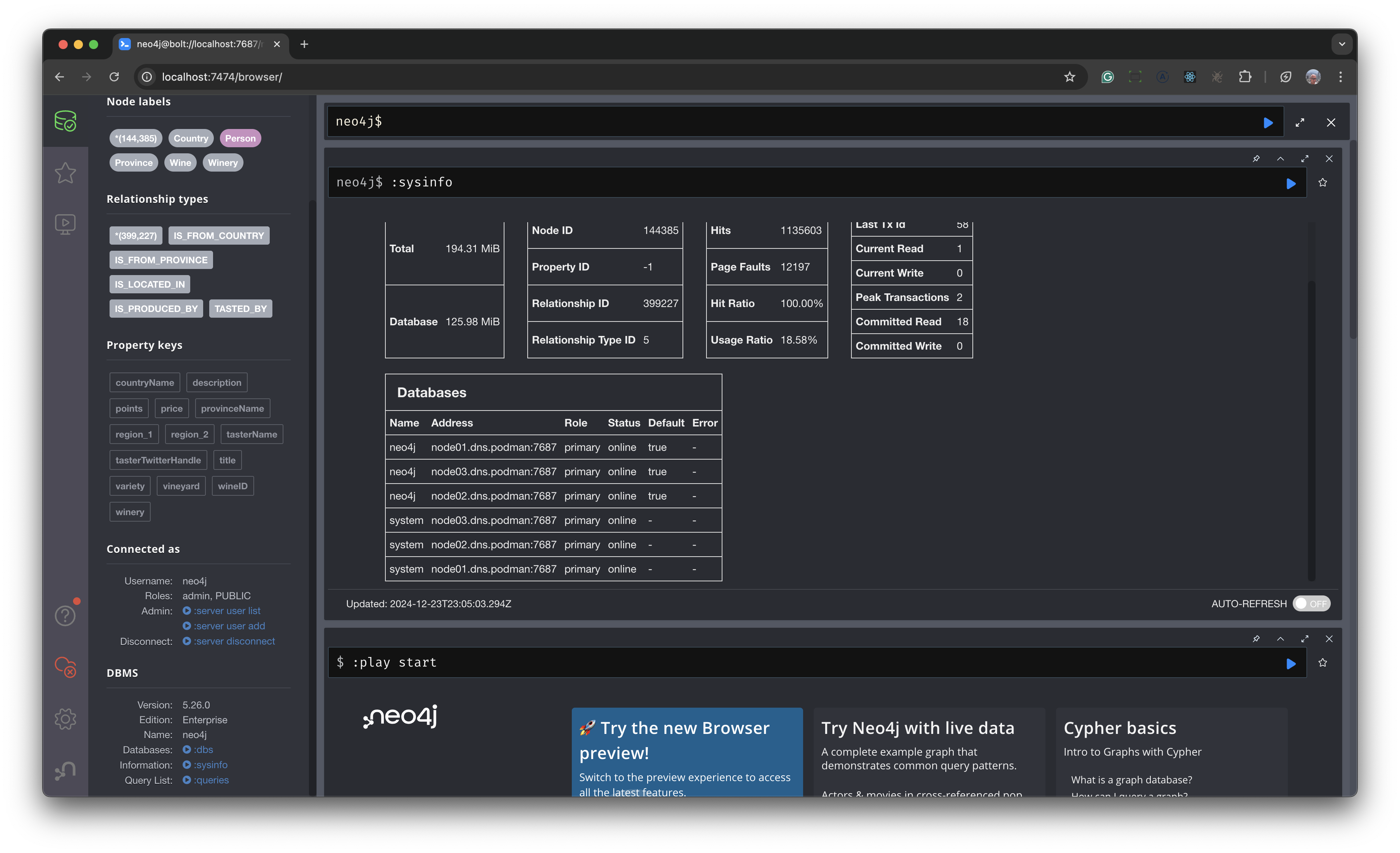
Task: Select the countryName property key
Action: tap(144, 382)
